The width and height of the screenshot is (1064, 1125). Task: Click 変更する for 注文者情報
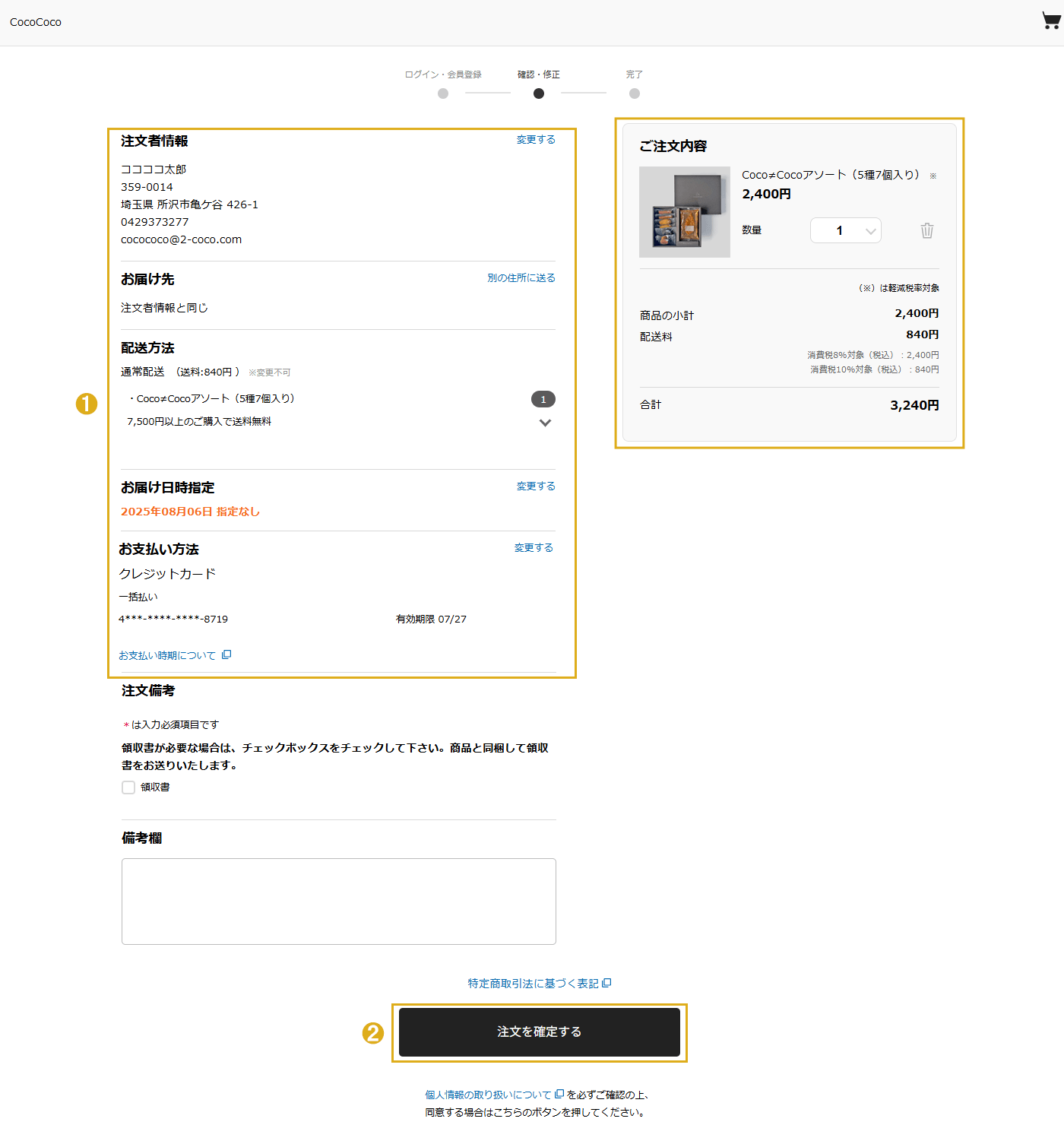[x=536, y=140]
